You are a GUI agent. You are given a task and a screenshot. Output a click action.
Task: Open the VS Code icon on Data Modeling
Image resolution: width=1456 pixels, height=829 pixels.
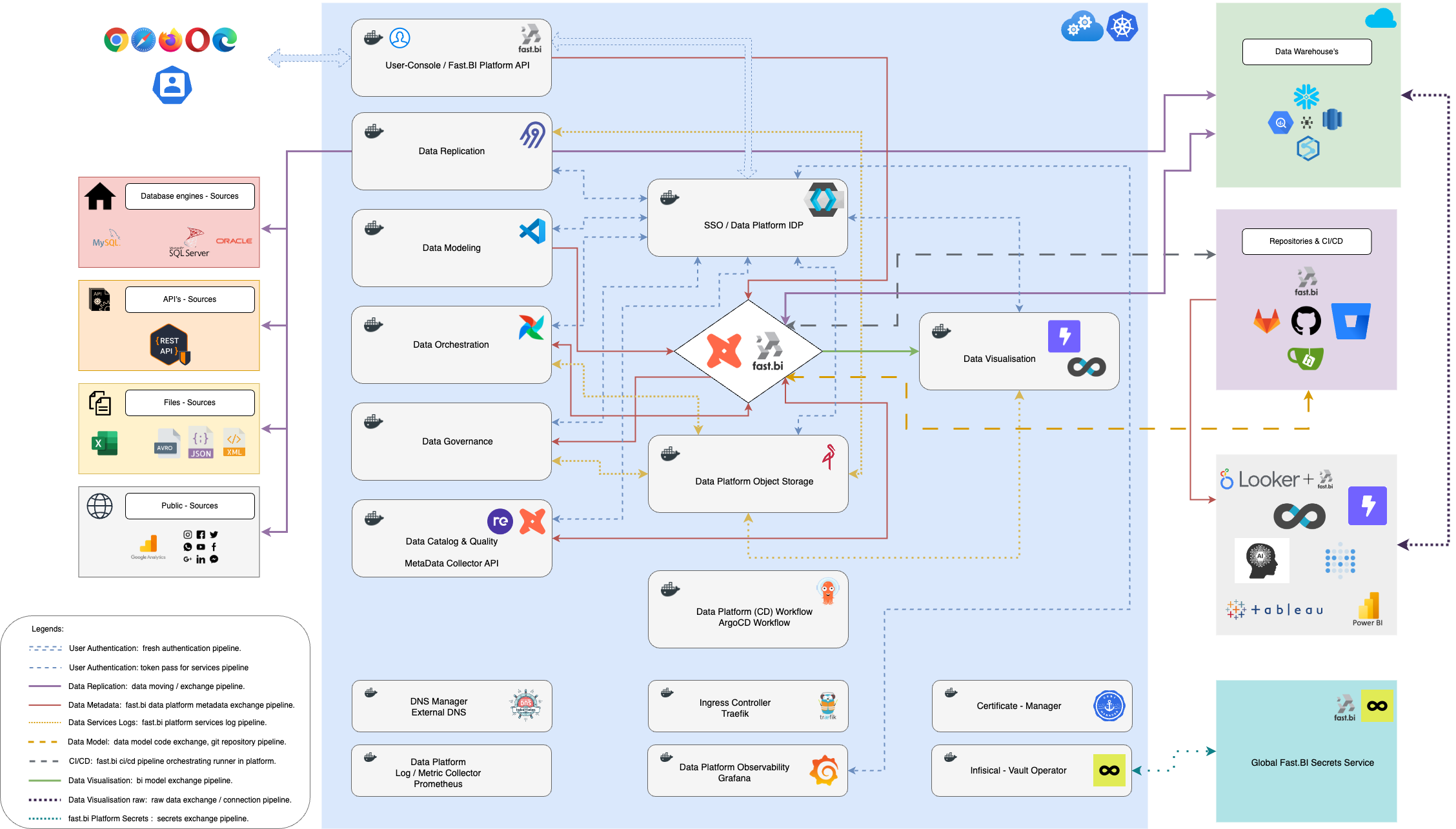click(531, 232)
